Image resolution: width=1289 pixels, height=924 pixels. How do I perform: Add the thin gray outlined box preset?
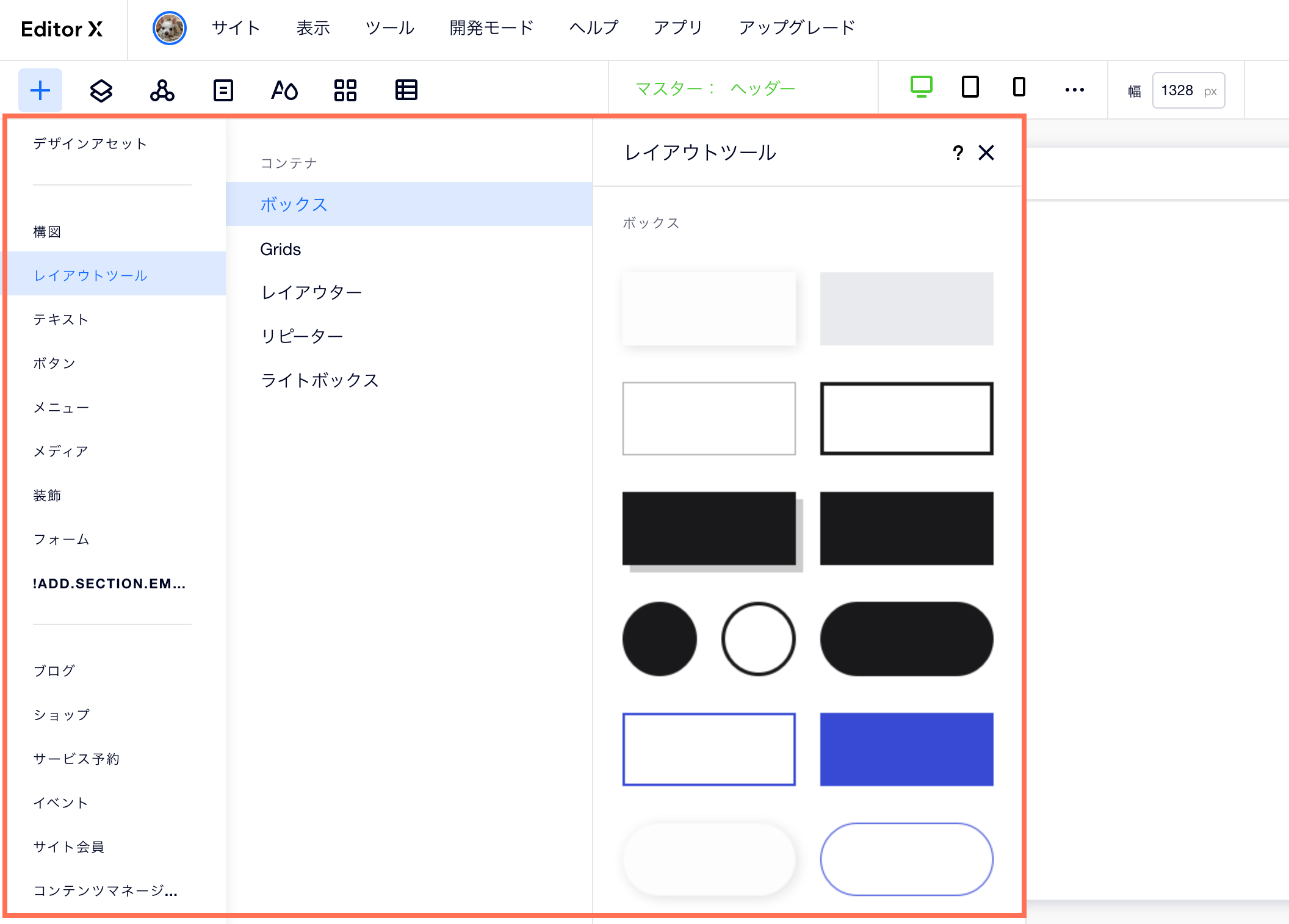(709, 419)
